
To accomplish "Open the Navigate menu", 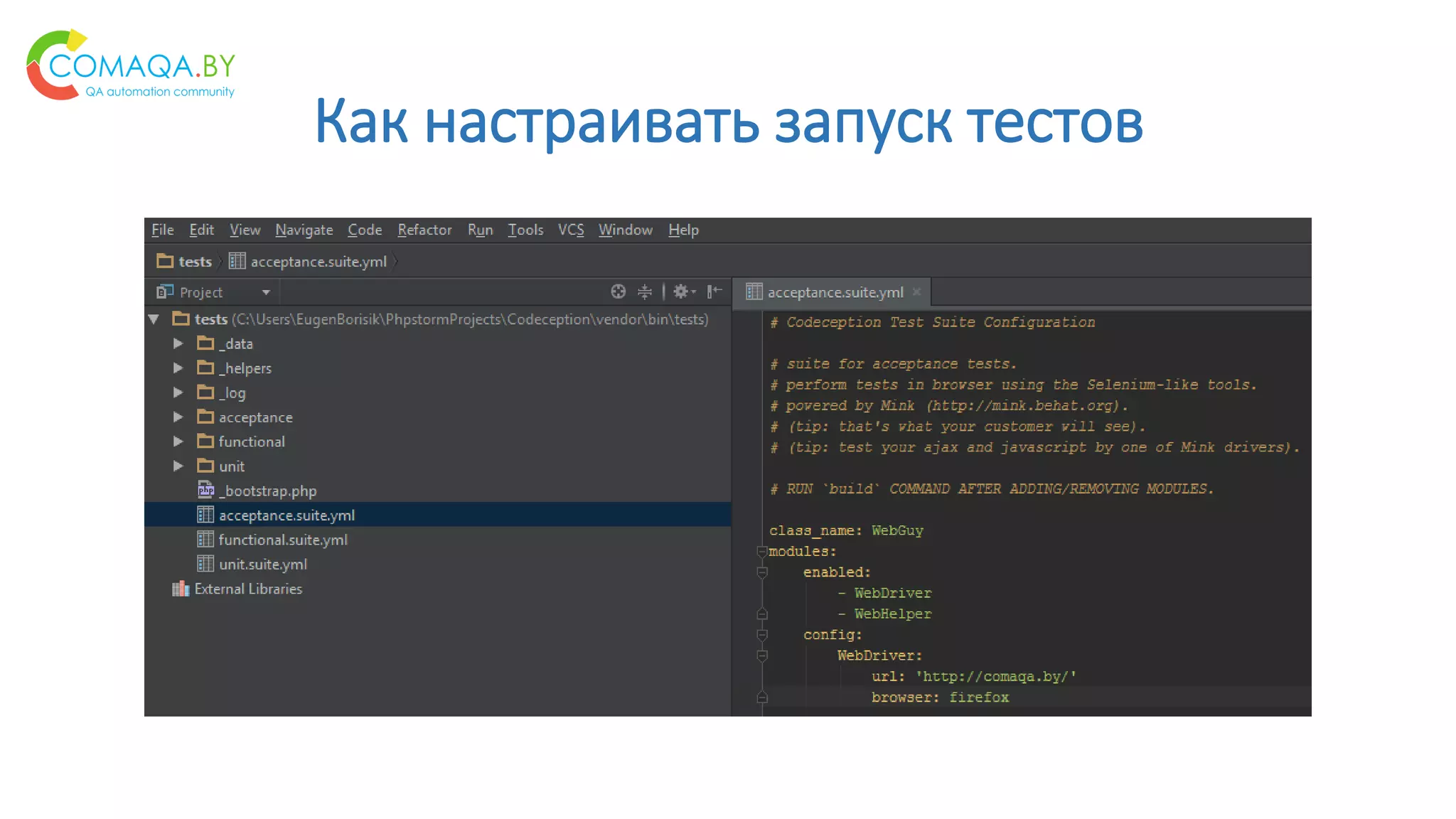I will point(304,230).
